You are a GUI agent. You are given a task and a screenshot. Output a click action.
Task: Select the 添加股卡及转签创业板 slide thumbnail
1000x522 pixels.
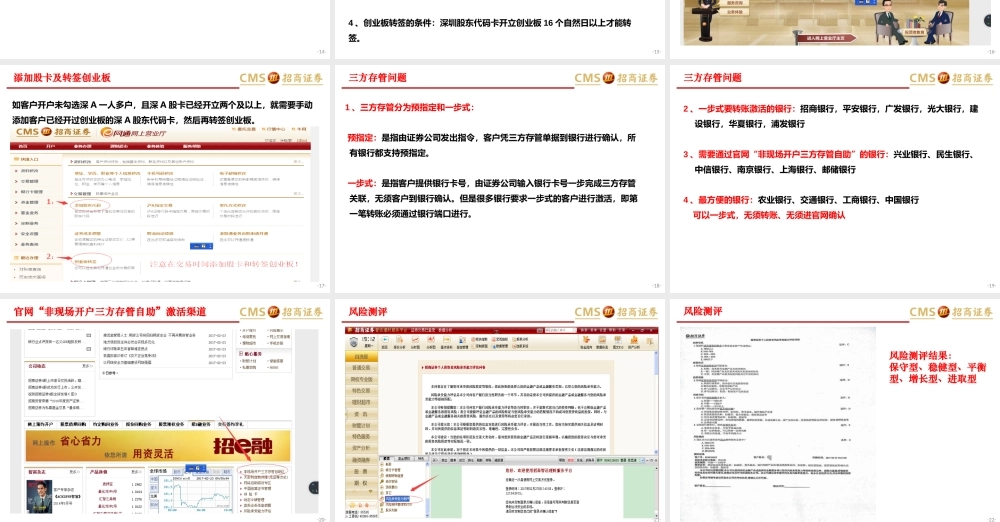pos(165,177)
